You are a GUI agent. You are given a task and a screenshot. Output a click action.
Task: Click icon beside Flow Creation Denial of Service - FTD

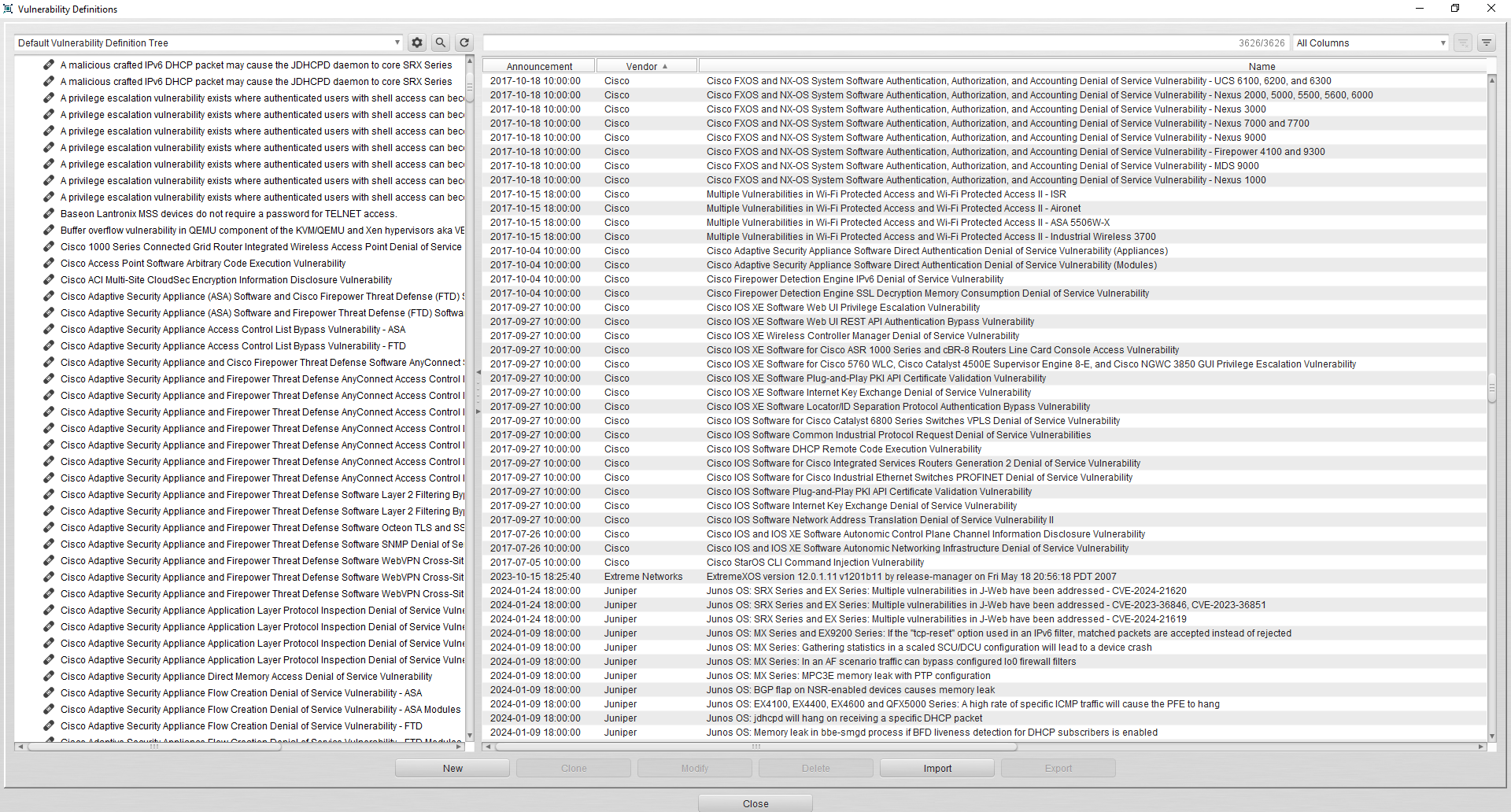(49, 725)
